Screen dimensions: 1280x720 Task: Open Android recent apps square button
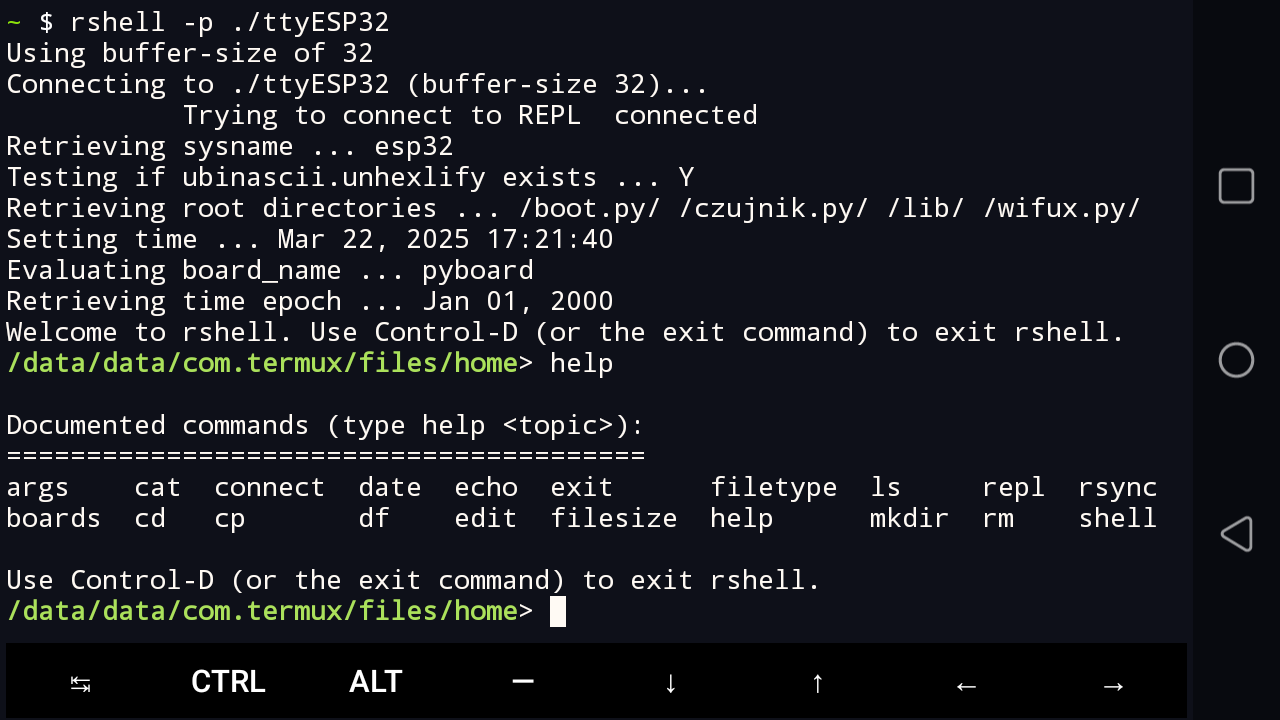1236,187
